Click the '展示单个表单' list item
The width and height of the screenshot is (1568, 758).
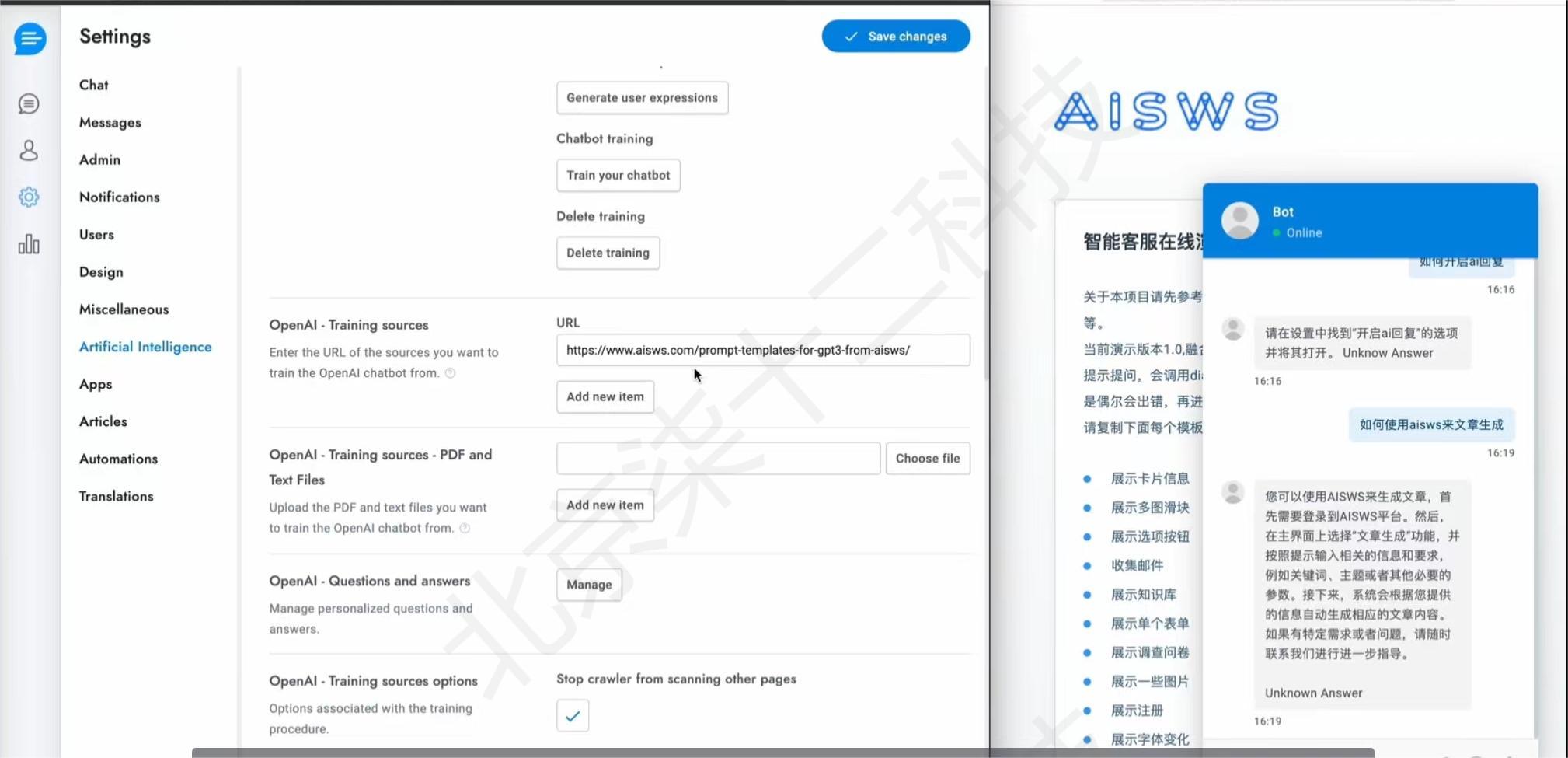(x=1150, y=624)
